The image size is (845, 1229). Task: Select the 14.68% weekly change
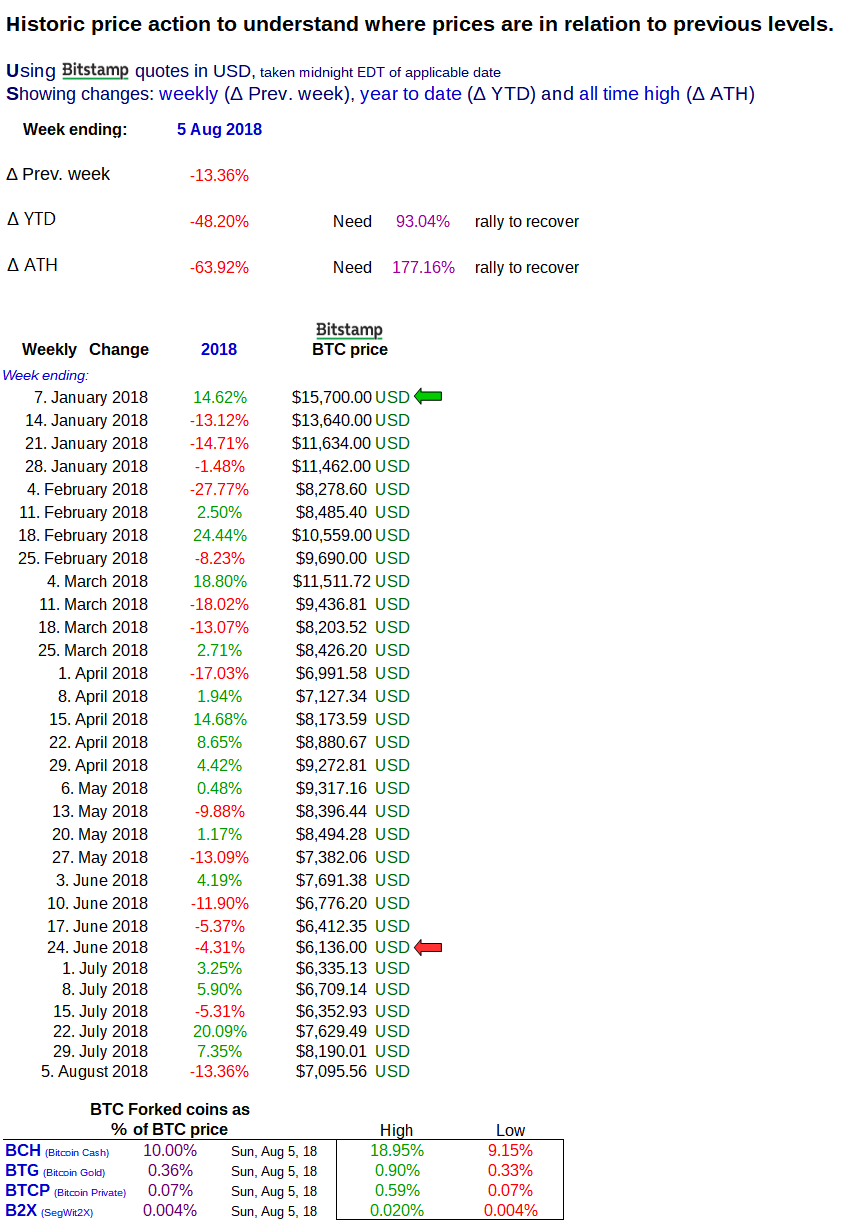coord(220,719)
